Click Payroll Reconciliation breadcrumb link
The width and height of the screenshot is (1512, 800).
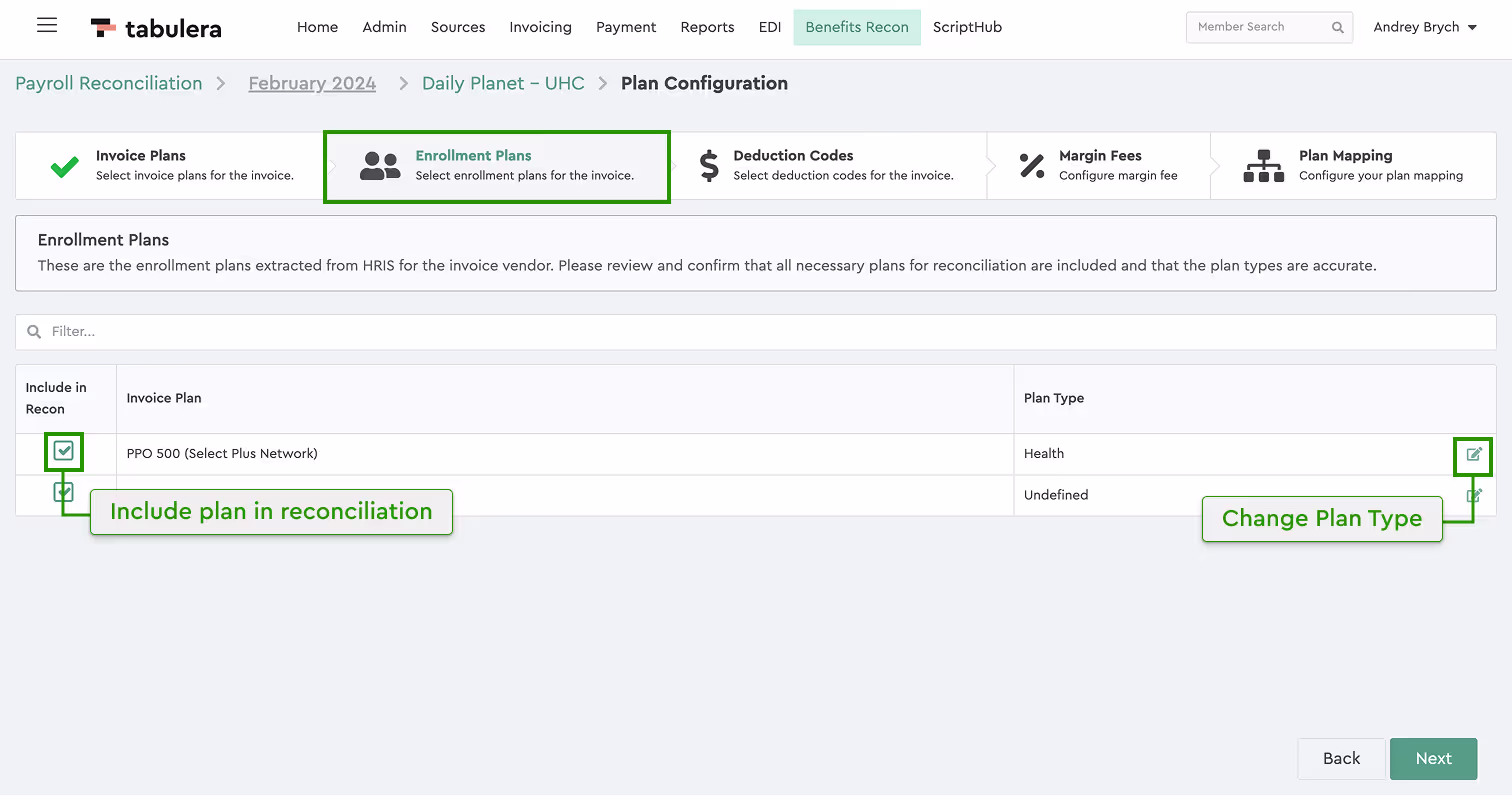tap(109, 84)
